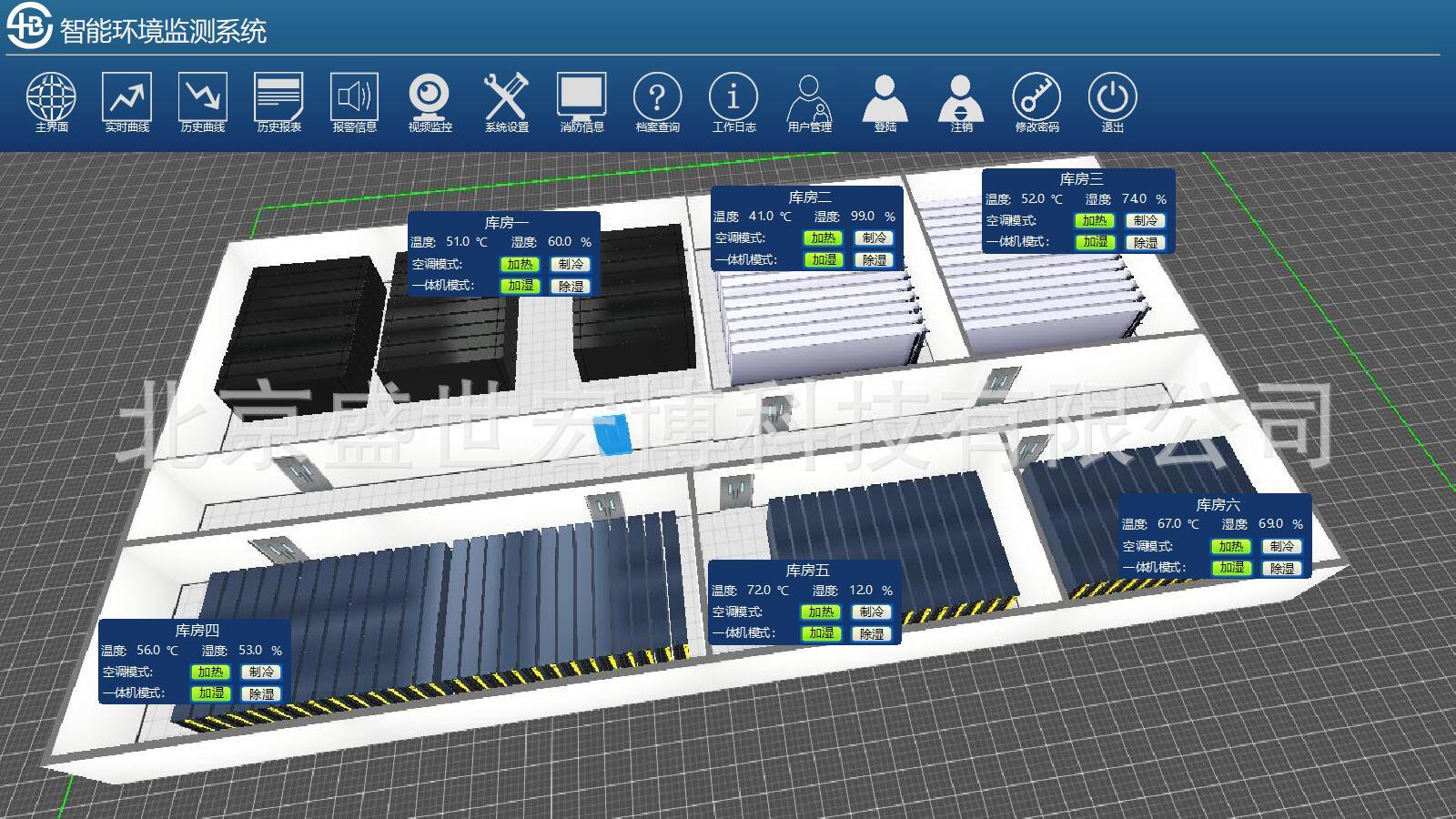Select the 库房二 panel title
The width and height of the screenshot is (1456, 819).
(x=809, y=197)
